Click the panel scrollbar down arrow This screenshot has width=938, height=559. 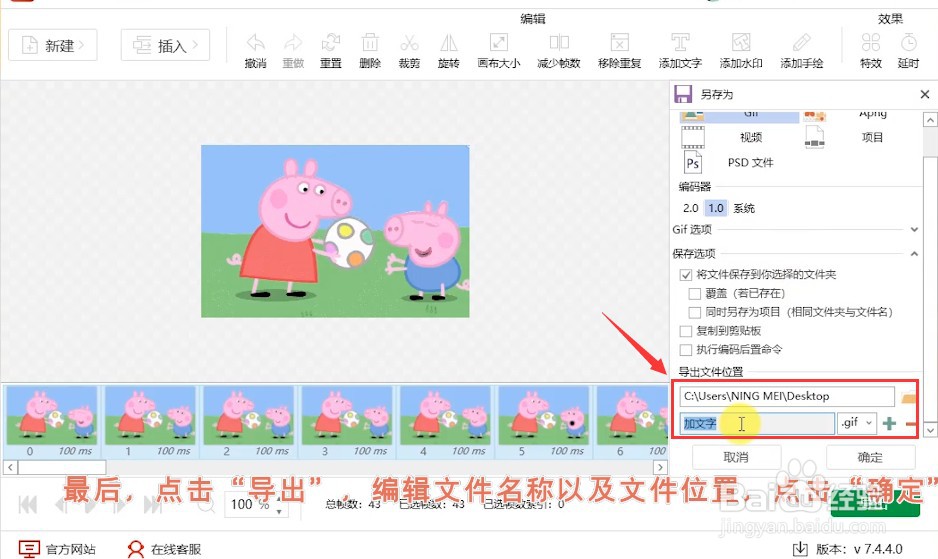(x=930, y=430)
